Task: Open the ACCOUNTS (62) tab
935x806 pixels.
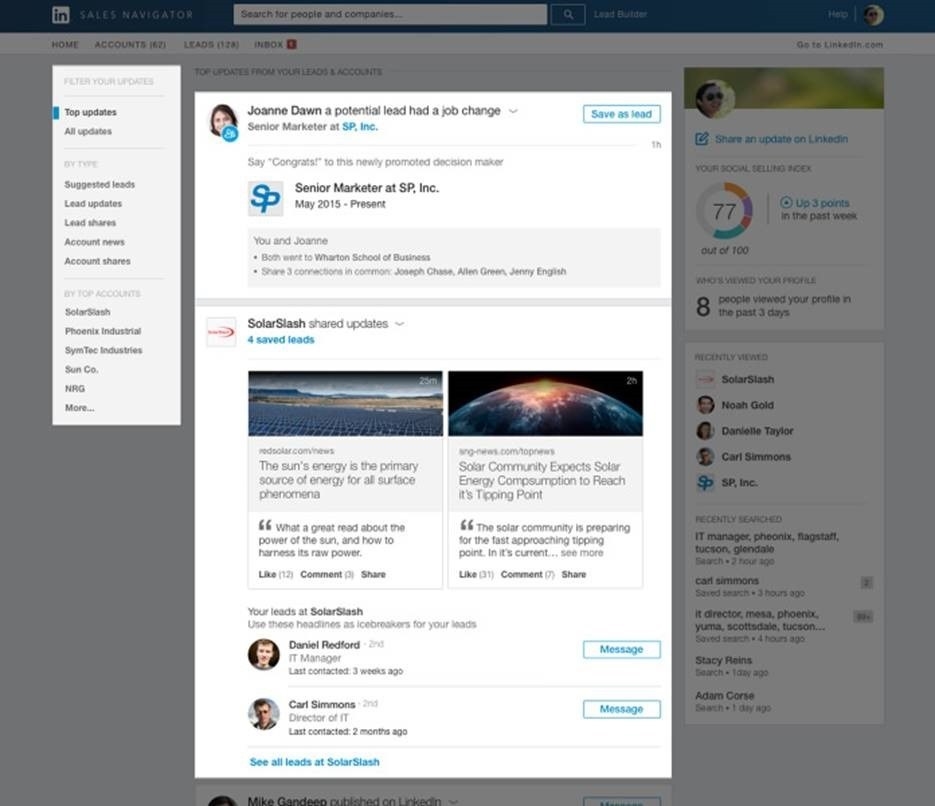Action: click(x=130, y=45)
